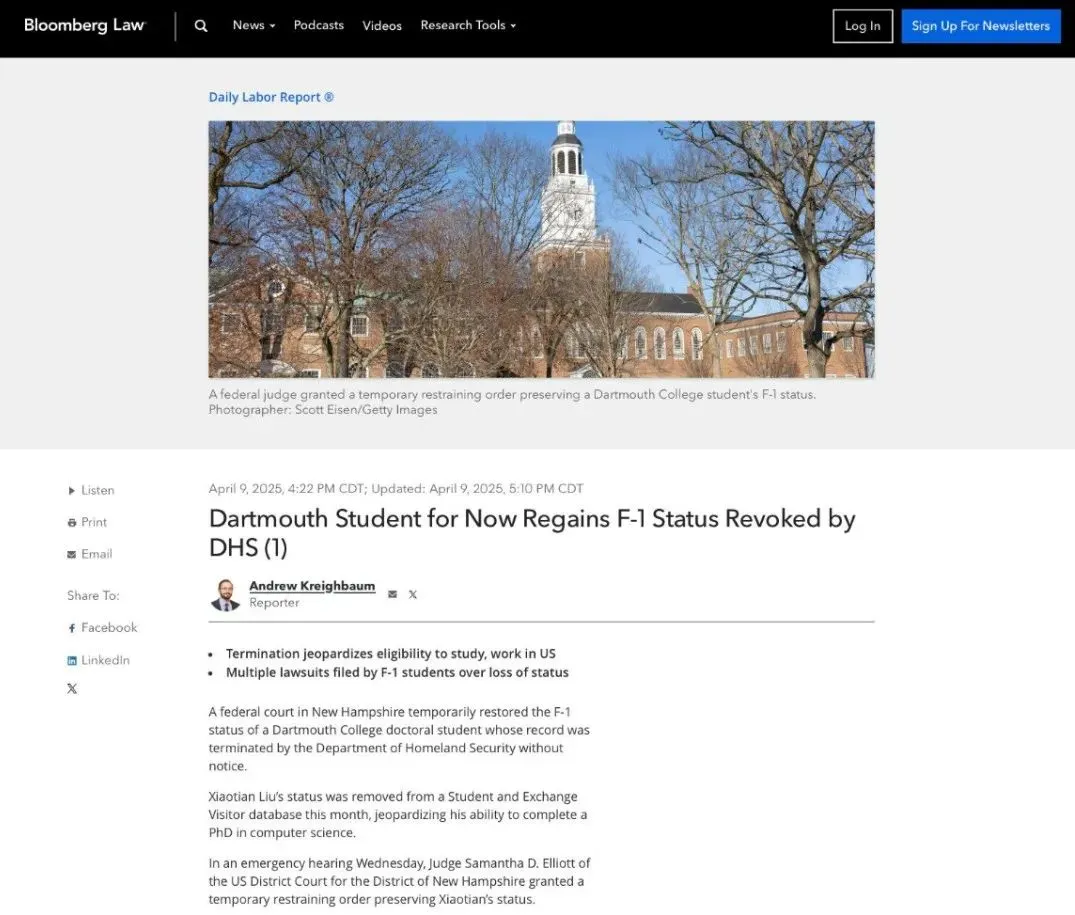Screen dimensions: 1075x915
Task: Click the paragraph starting 'A federal court in New Hampshire'
Action: click(399, 739)
